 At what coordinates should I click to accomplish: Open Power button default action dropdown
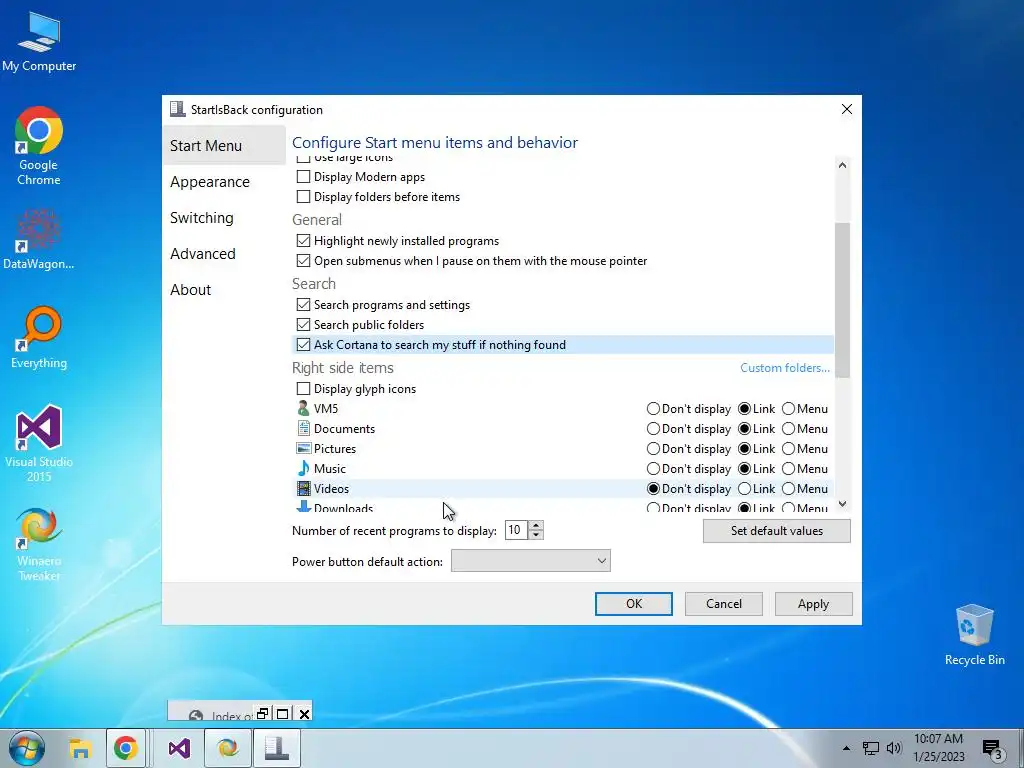coord(530,561)
